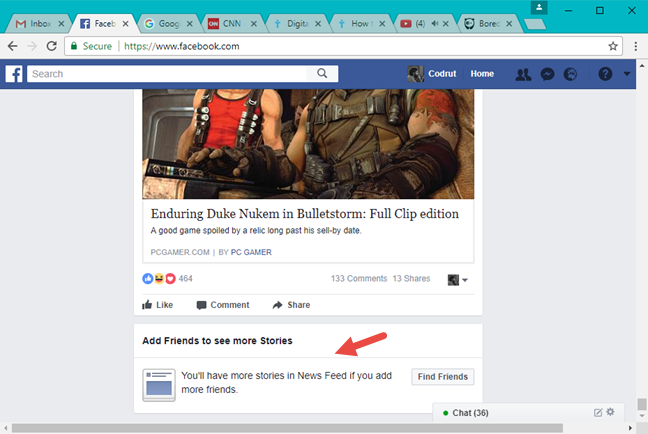Like the Duke Nukem post

coord(157,305)
